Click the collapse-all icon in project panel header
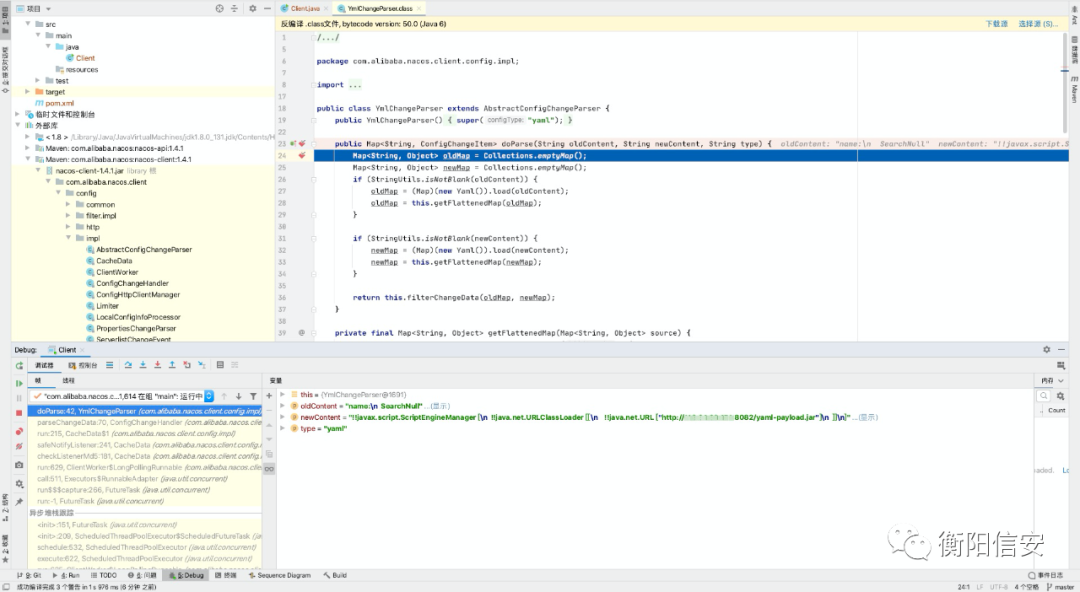 (x=234, y=8)
